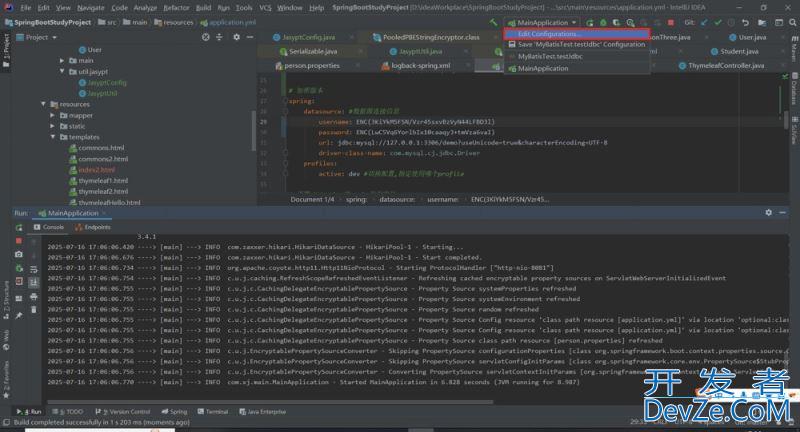Open the Spring tool window
Screen dimensions: 800x432
[174, 412]
